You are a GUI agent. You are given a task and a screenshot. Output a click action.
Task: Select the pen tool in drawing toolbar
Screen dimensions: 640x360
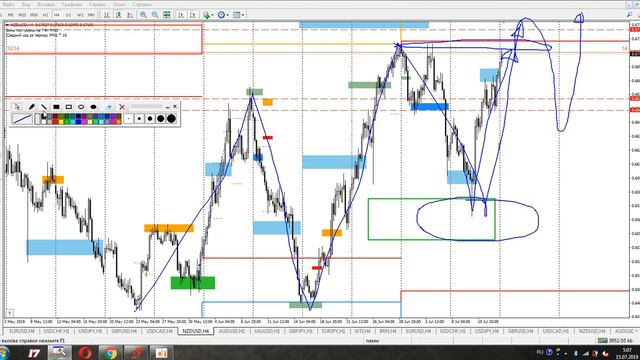[31, 107]
